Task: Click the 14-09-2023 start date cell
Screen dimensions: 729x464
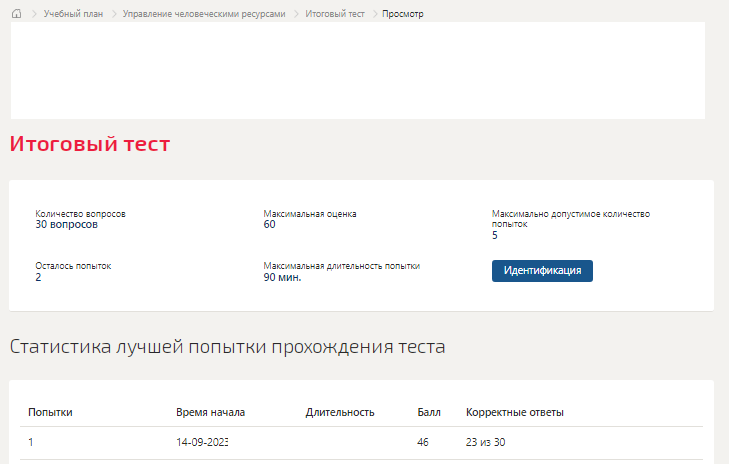Action: coord(202,442)
